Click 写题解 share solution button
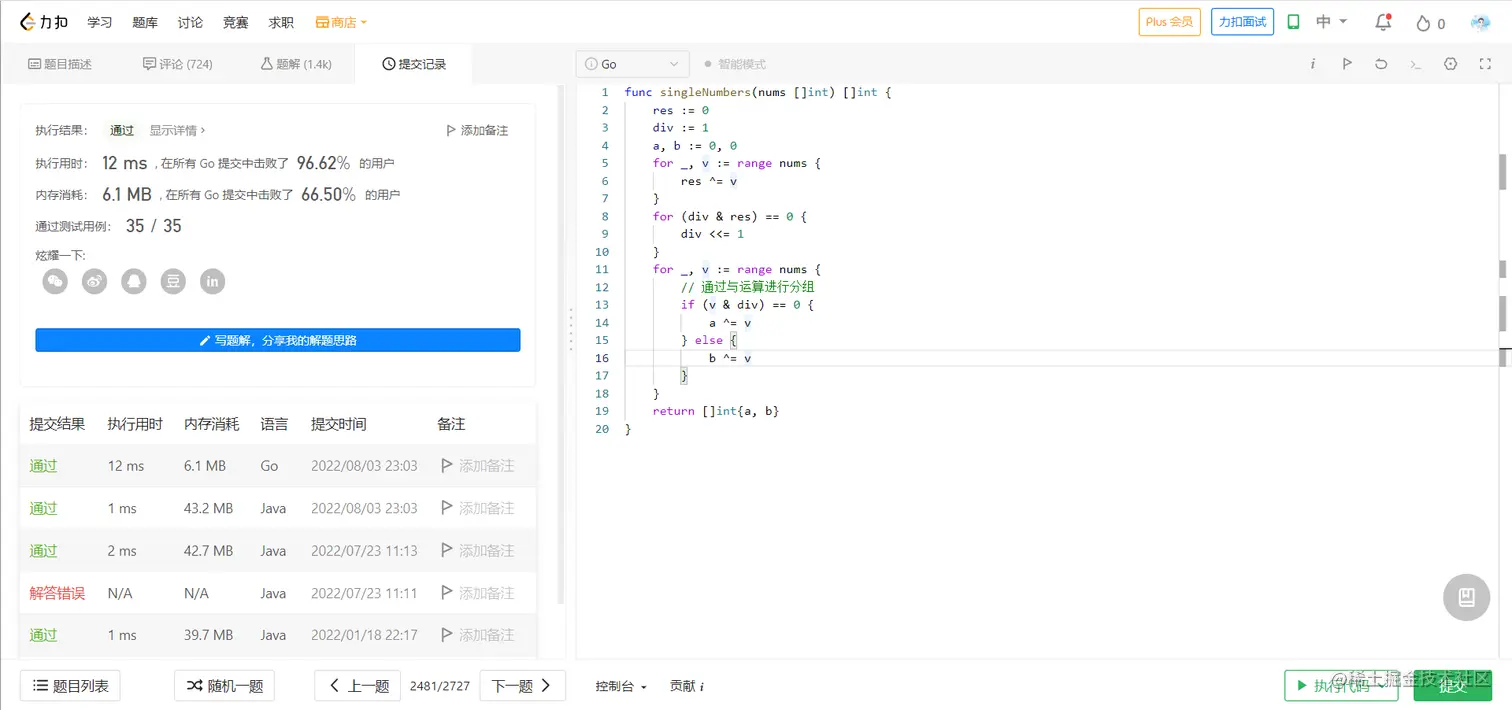Screen dimensions: 1512x710 click(278, 340)
